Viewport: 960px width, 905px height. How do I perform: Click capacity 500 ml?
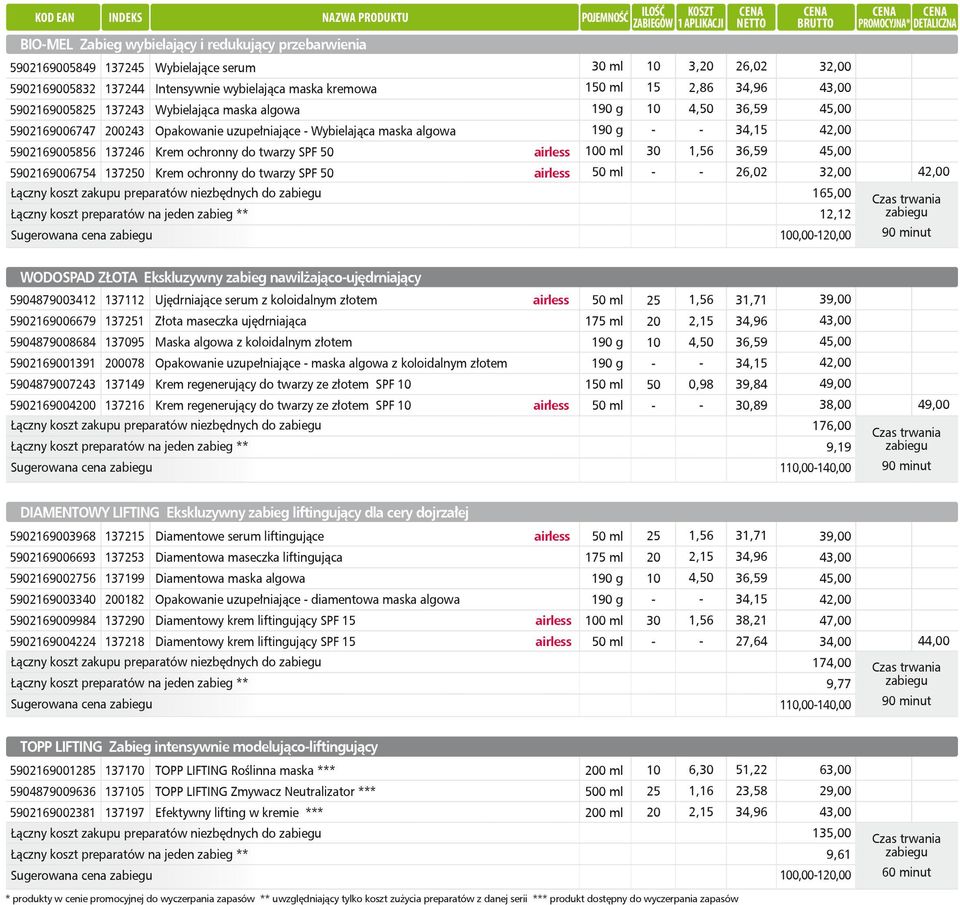click(x=604, y=791)
